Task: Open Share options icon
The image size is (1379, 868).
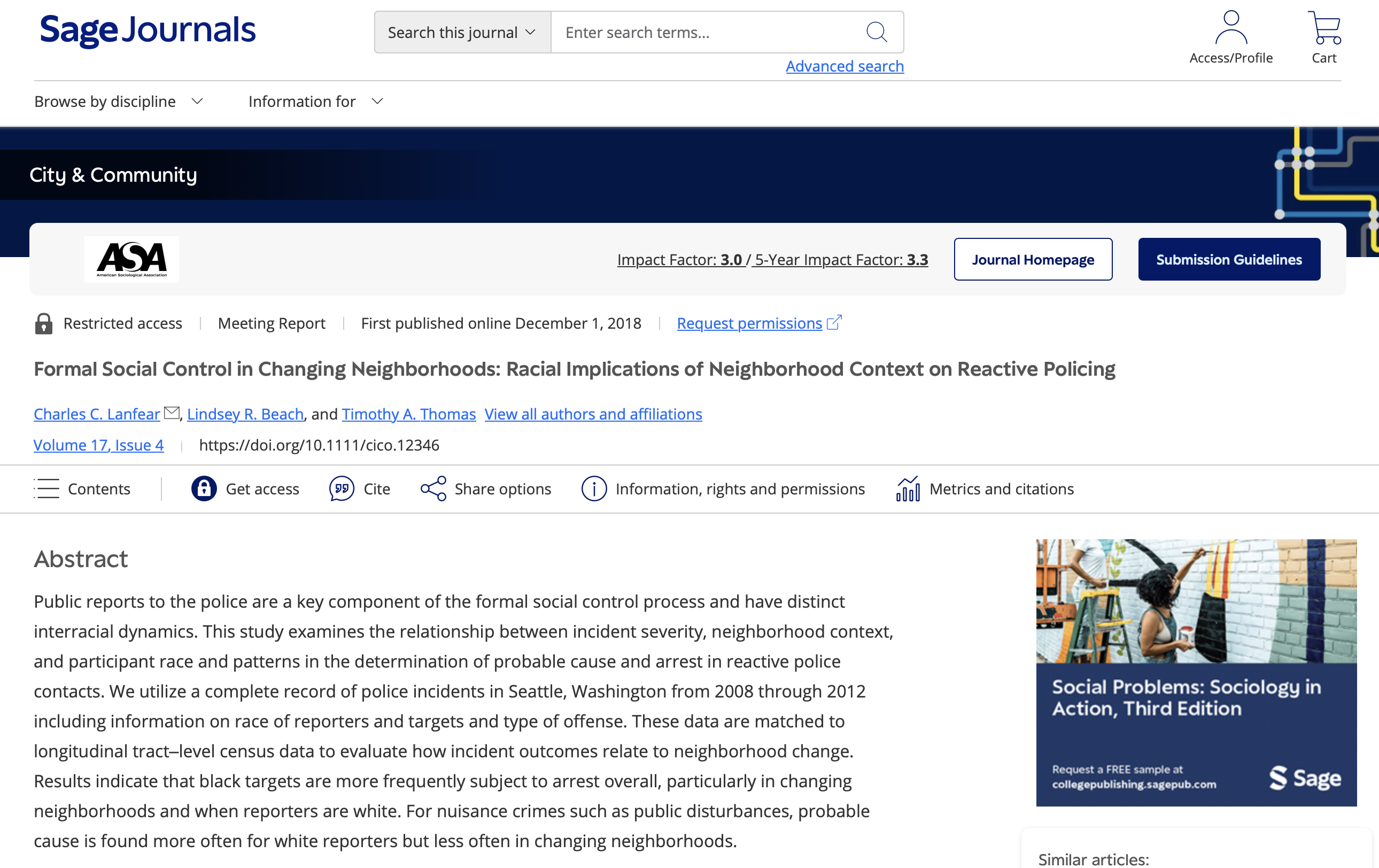Action: (x=433, y=489)
